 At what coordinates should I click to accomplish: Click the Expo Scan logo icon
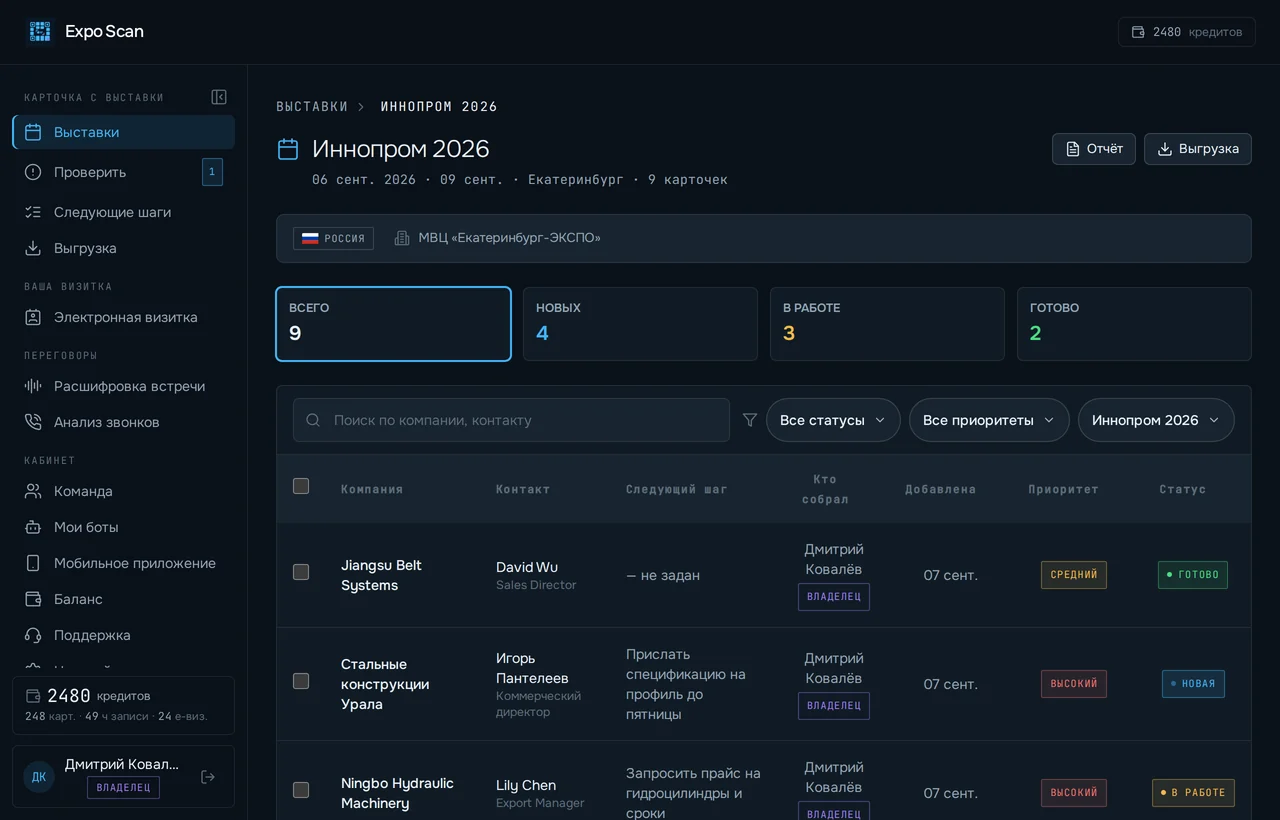point(40,31)
